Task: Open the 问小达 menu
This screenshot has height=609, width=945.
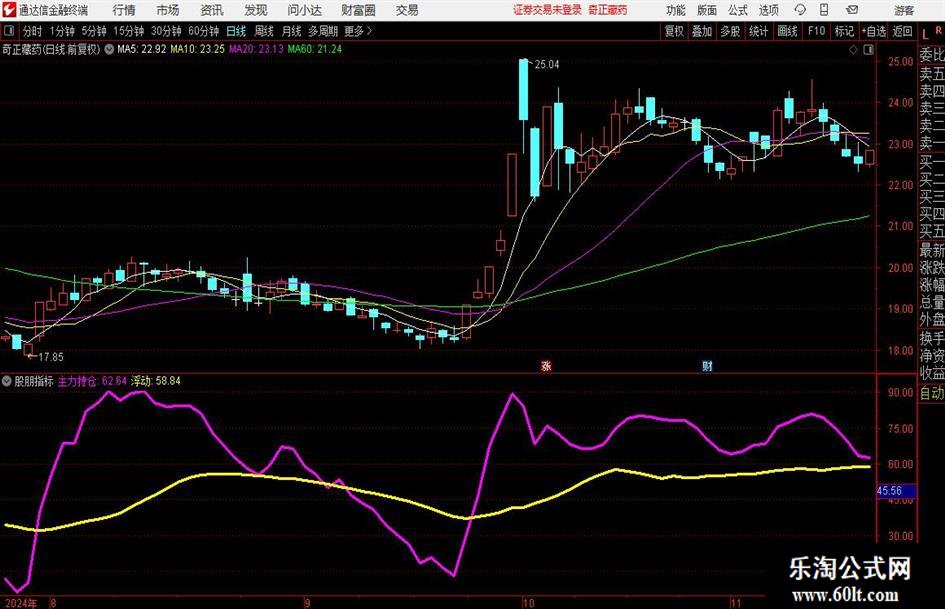Action: (304, 10)
